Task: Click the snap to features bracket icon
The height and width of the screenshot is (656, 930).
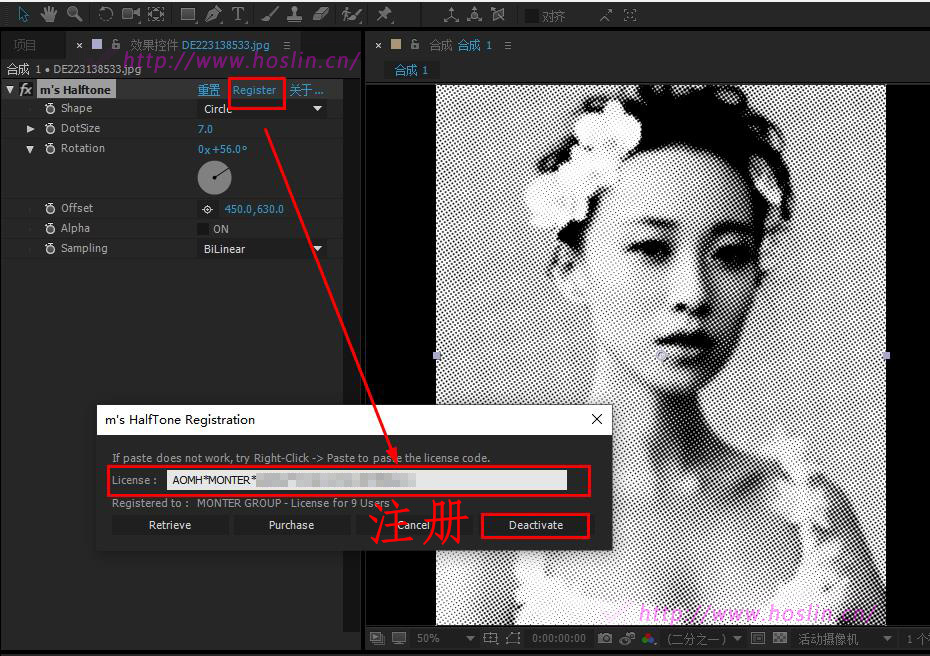Action: click(630, 16)
